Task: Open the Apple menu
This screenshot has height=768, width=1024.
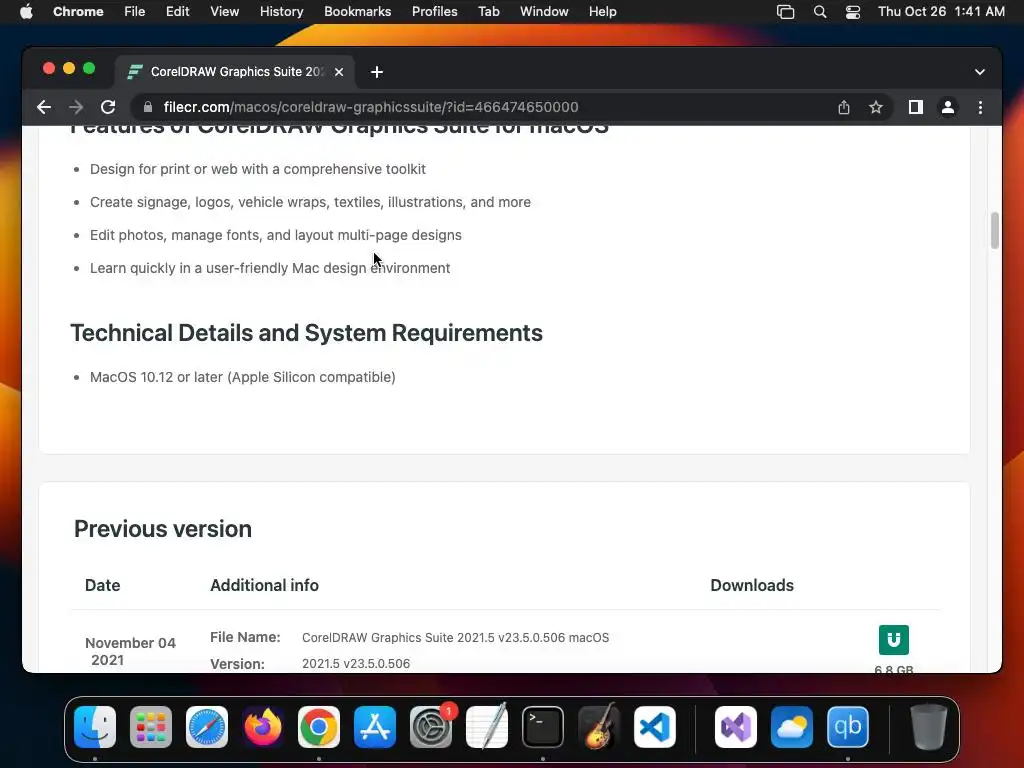Action: click(26, 12)
